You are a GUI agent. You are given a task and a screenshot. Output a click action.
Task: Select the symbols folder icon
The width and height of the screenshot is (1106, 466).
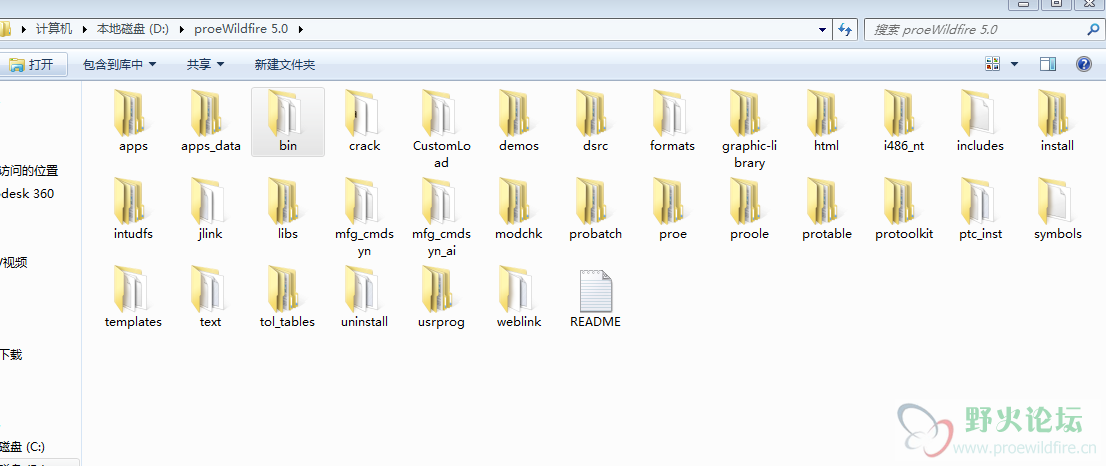click(1057, 201)
